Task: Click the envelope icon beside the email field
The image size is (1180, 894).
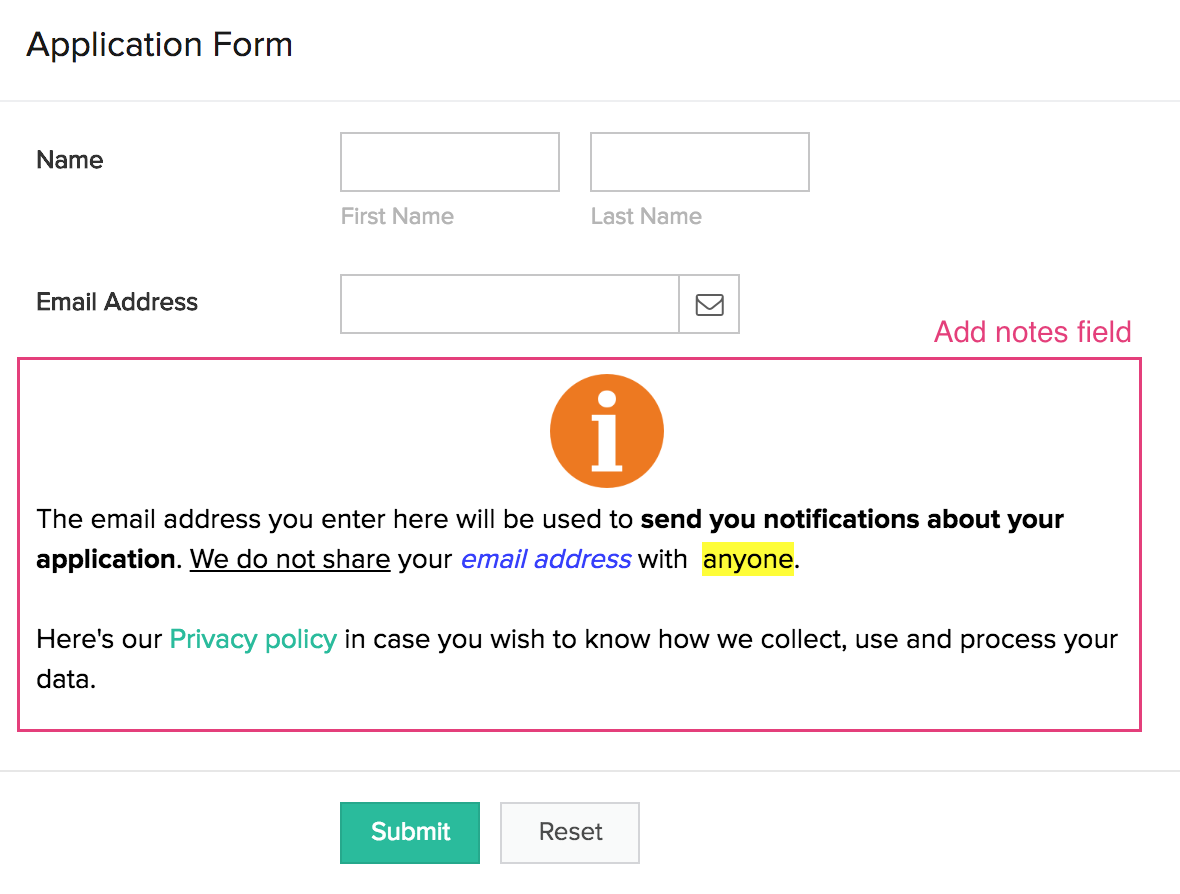Action: (x=709, y=304)
